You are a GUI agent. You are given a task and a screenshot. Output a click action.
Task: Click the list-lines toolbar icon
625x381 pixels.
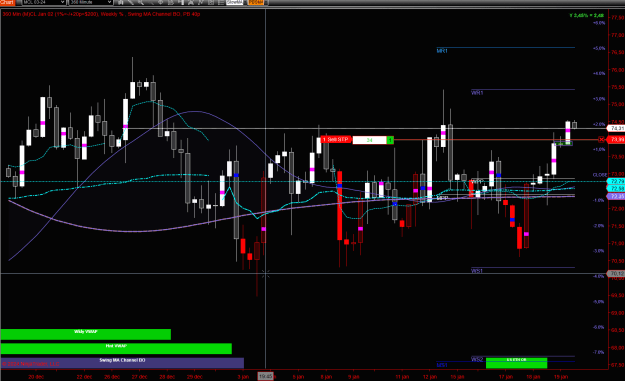[x=221, y=2]
